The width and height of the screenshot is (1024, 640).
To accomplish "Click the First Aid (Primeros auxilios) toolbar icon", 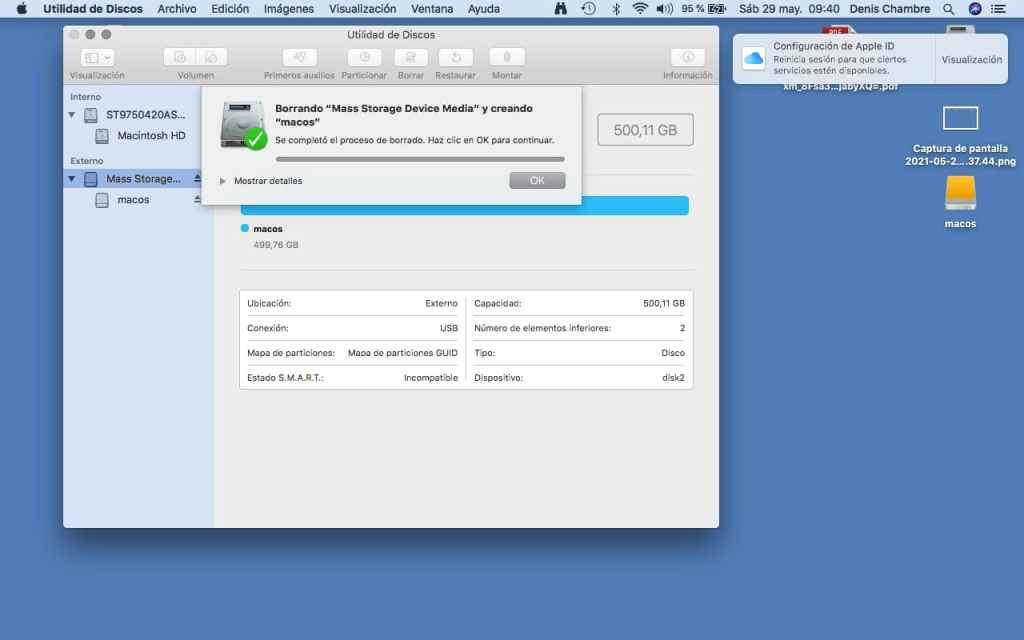I will (299, 58).
